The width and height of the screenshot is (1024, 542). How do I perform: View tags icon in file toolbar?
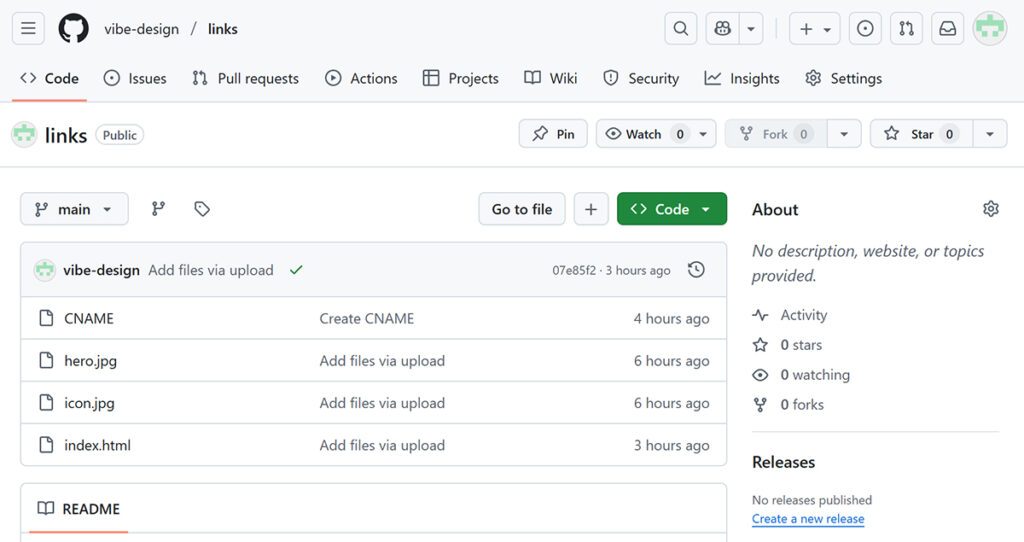point(202,209)
